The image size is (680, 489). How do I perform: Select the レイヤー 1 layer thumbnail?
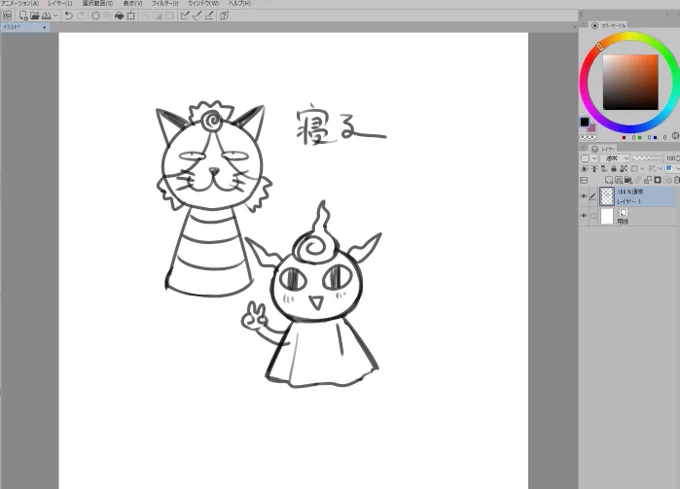click(x=607, y=196)
